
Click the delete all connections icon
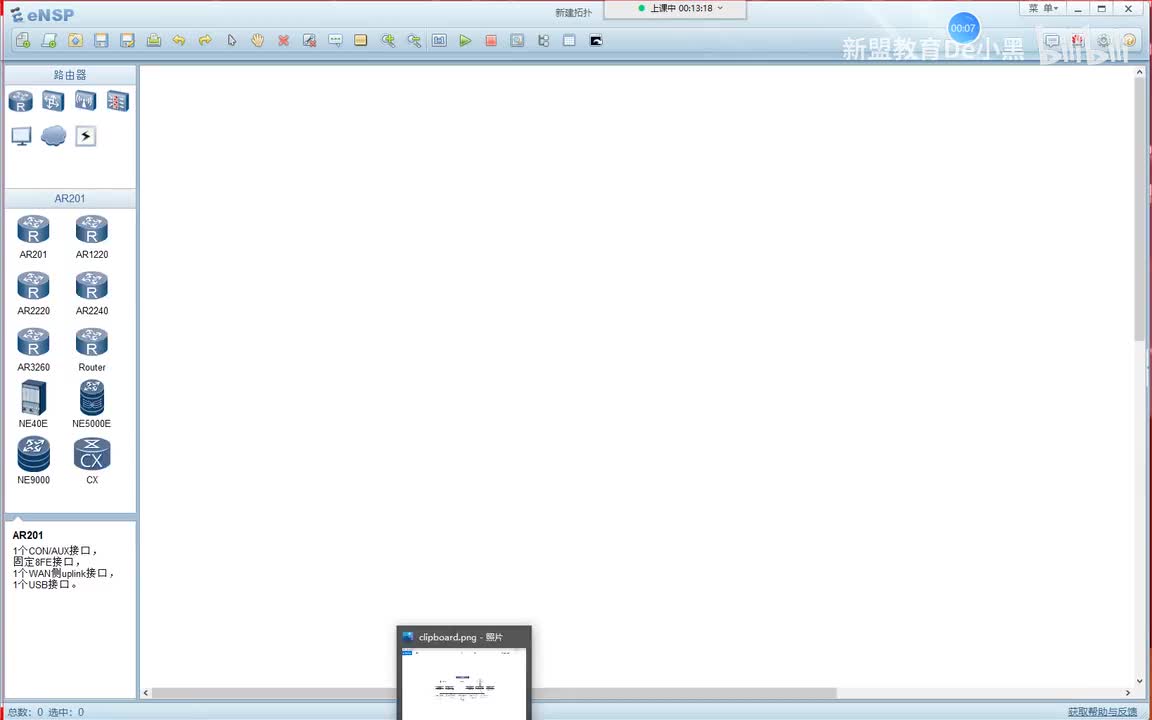pyautogui.click(x=309, y=40)
